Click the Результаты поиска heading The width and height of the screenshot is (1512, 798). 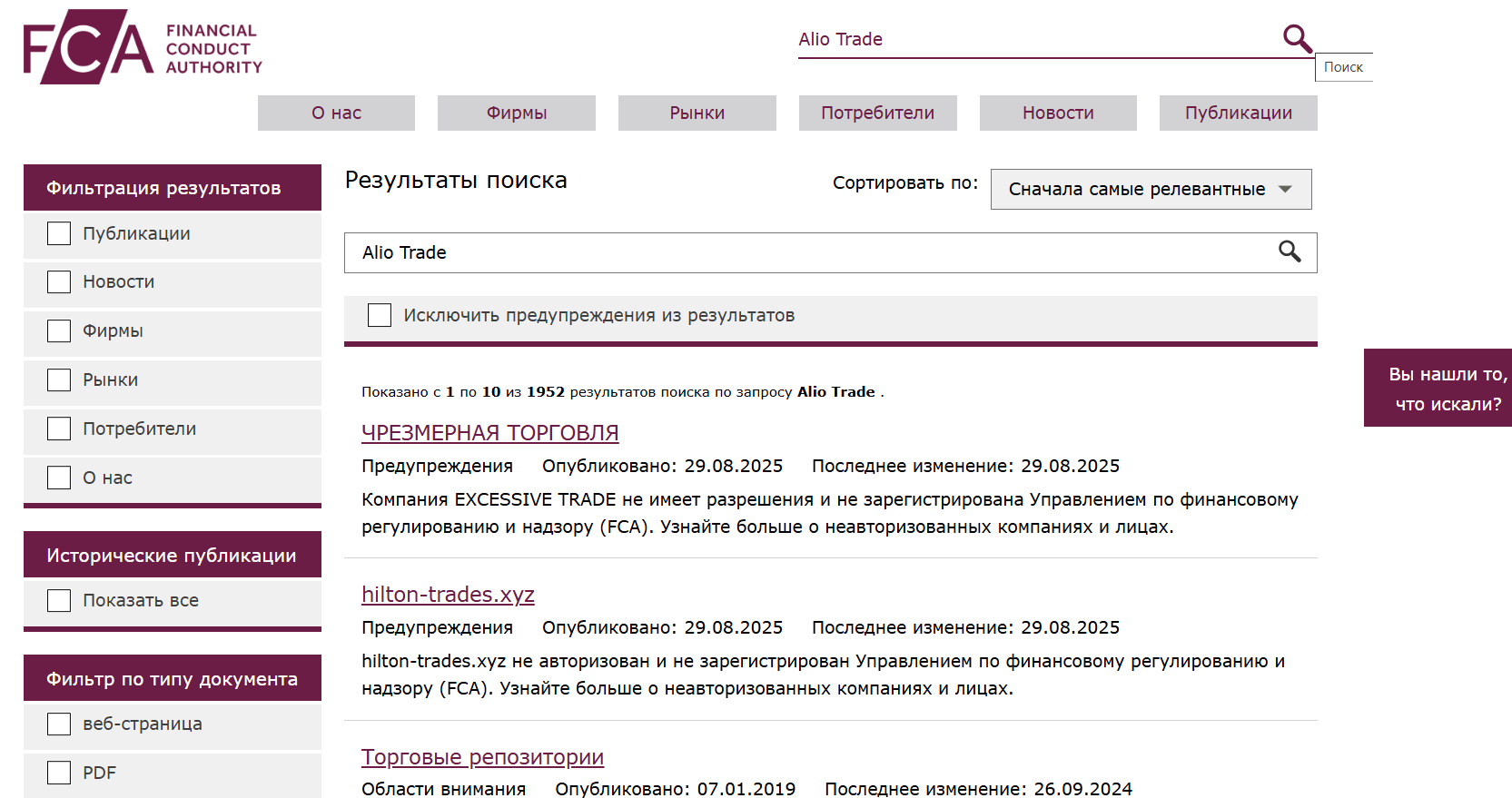(456, 181)
